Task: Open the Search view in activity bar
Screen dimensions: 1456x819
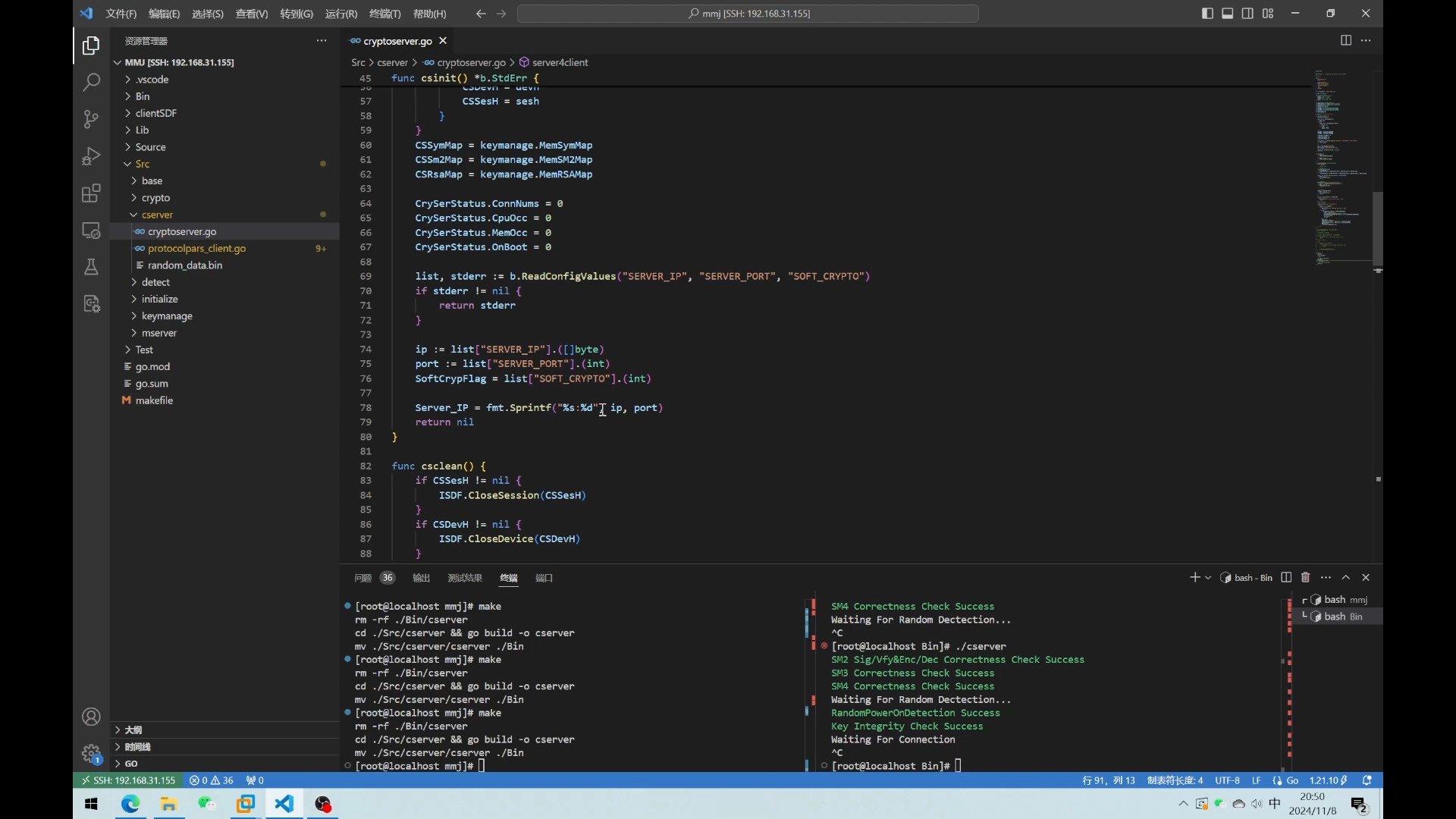Action: (91, 82)
